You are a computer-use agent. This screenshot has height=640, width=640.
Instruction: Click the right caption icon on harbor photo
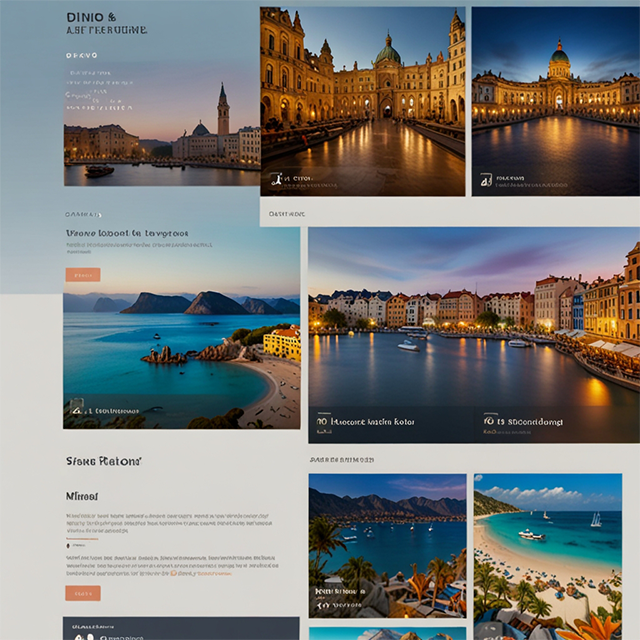489,422
